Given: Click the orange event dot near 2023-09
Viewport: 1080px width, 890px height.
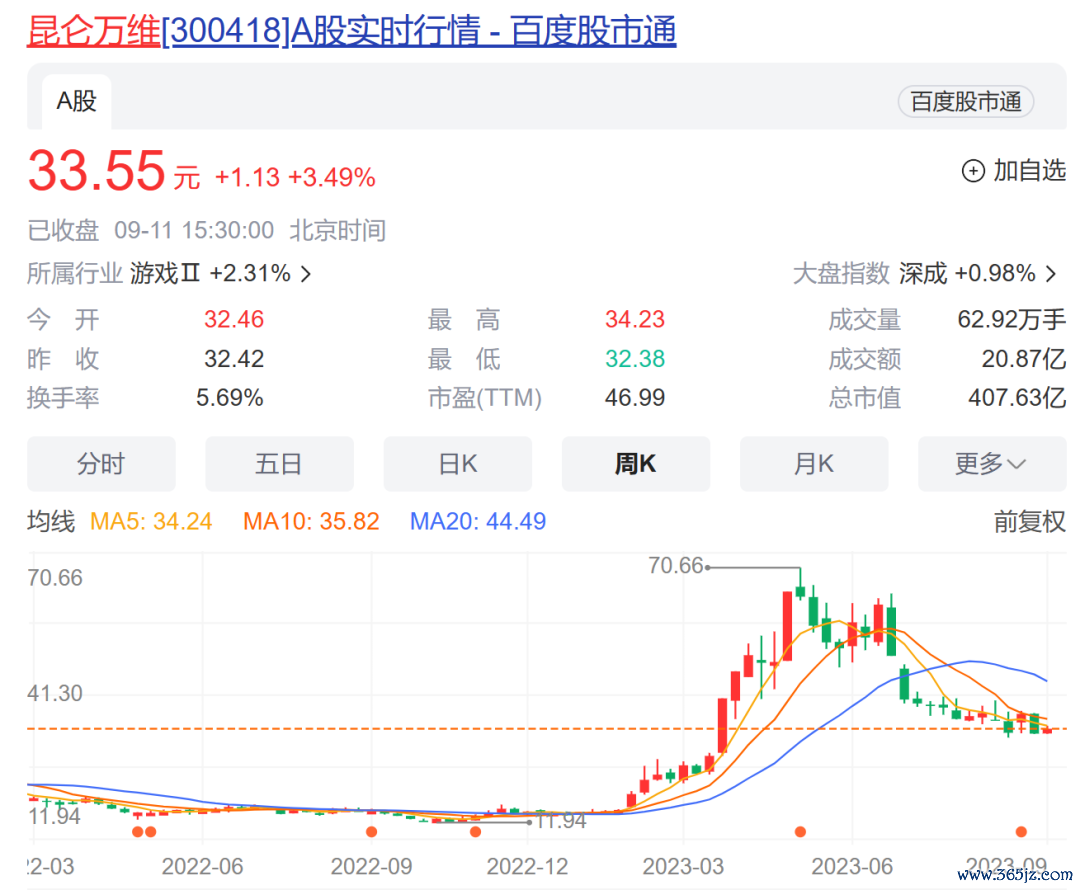Looking at the screenshot, I should (x=1021, y=831).
